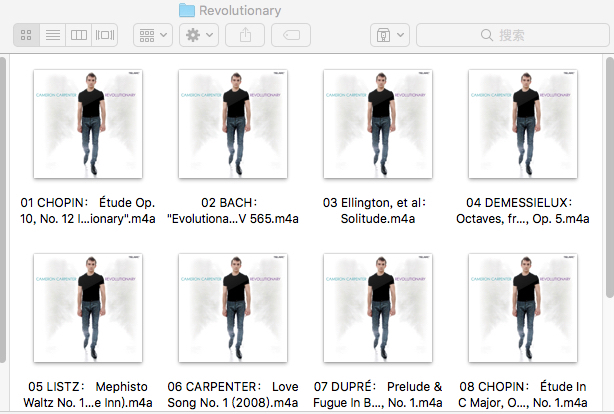The width and height of the screenshot is (614, 414).
Task: Click the left-side vertical scrollbar thumb
Action: (x=3, y=210)
